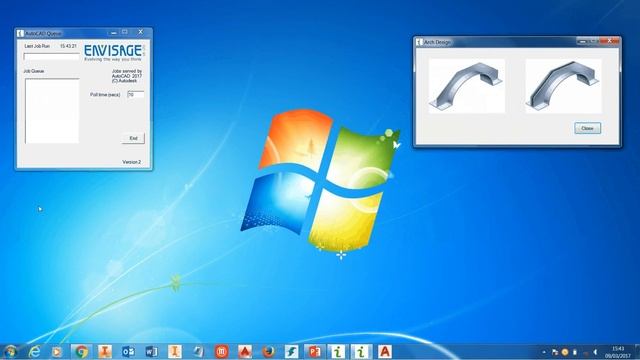Click the Close button in Arch Design
Viewport: 640px width, 360px height.
587,128
